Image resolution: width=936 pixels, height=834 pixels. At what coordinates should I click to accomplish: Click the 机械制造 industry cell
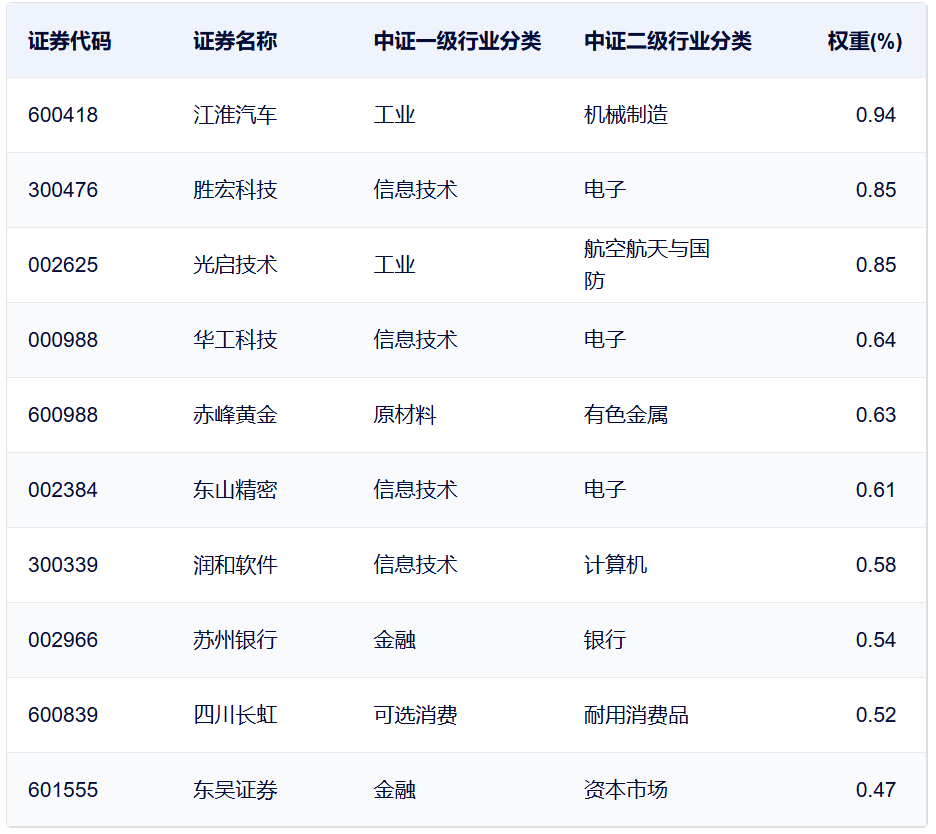pyautogui.click(x=626, y=115)
